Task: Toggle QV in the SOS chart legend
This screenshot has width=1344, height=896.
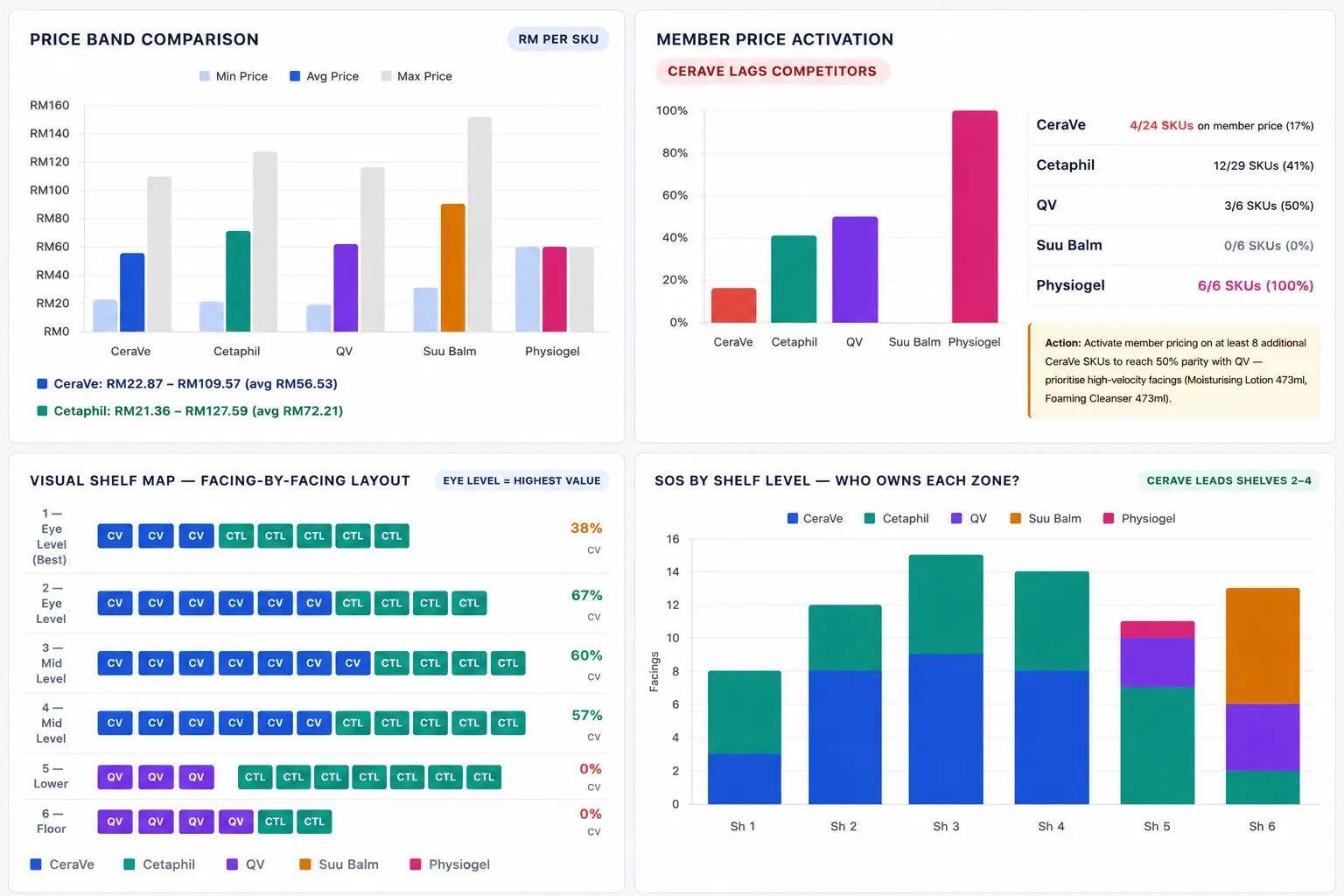Action: [x=969, y=518]
